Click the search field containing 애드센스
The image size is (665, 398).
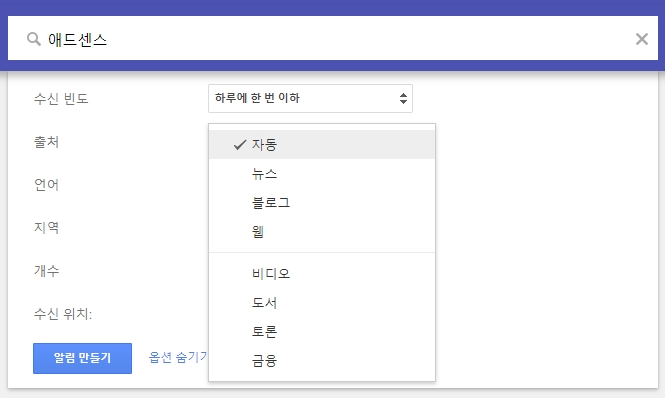pyautogui.click(x=333, y=38)
